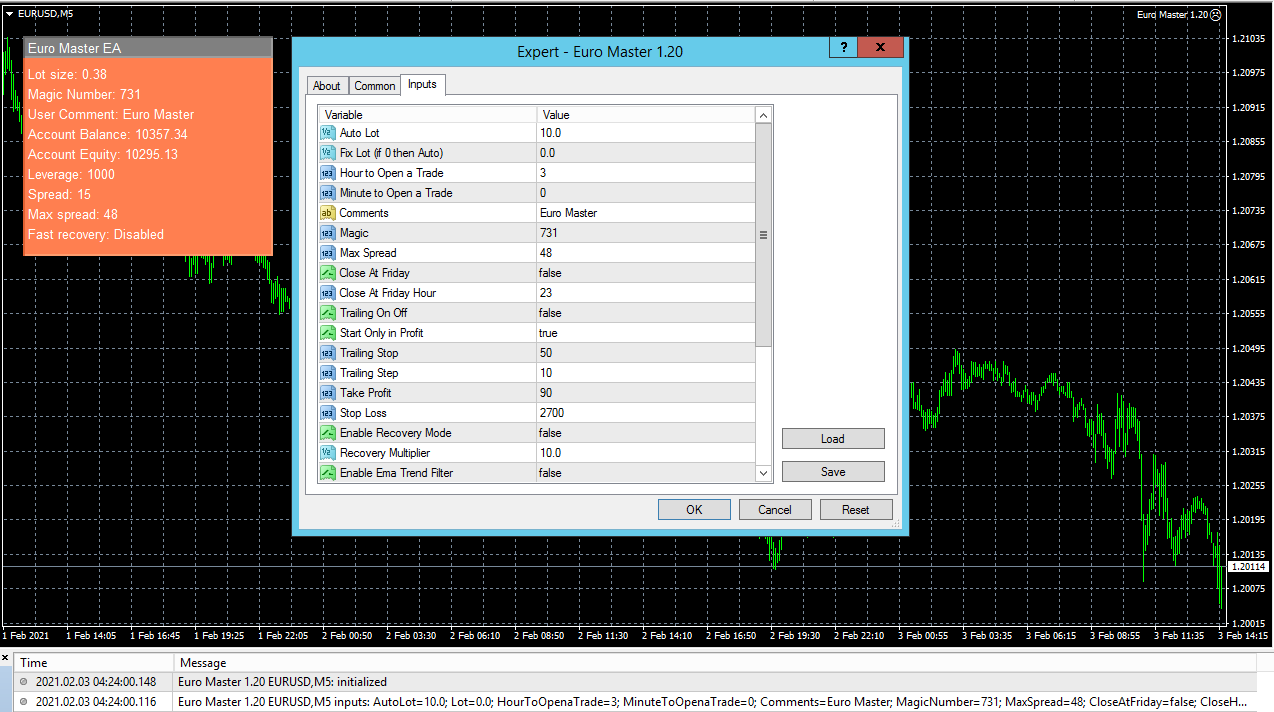Click the Max Spread integer icon
This screenshot has height=712, width=1274.
(x=327, y=253)
